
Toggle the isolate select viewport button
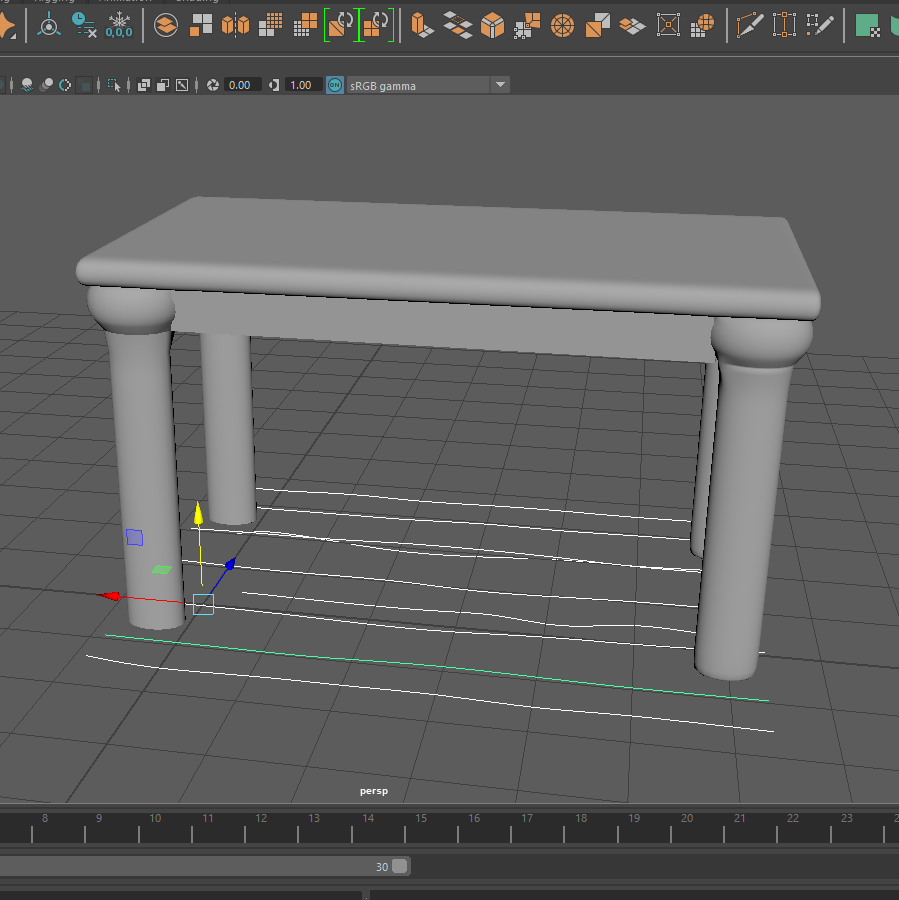click(114, 85)
